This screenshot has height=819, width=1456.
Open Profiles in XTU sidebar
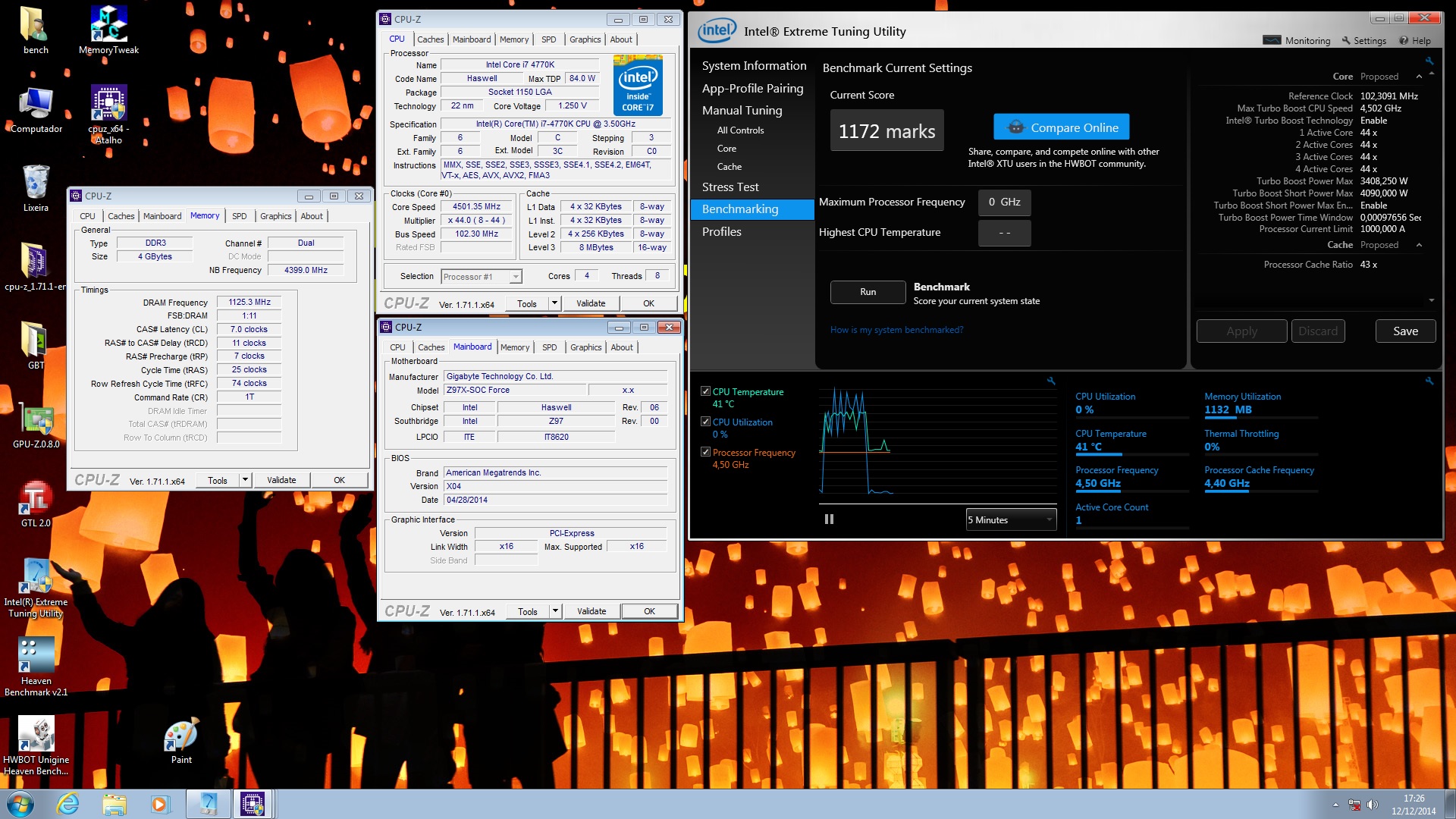pos(721,231)
